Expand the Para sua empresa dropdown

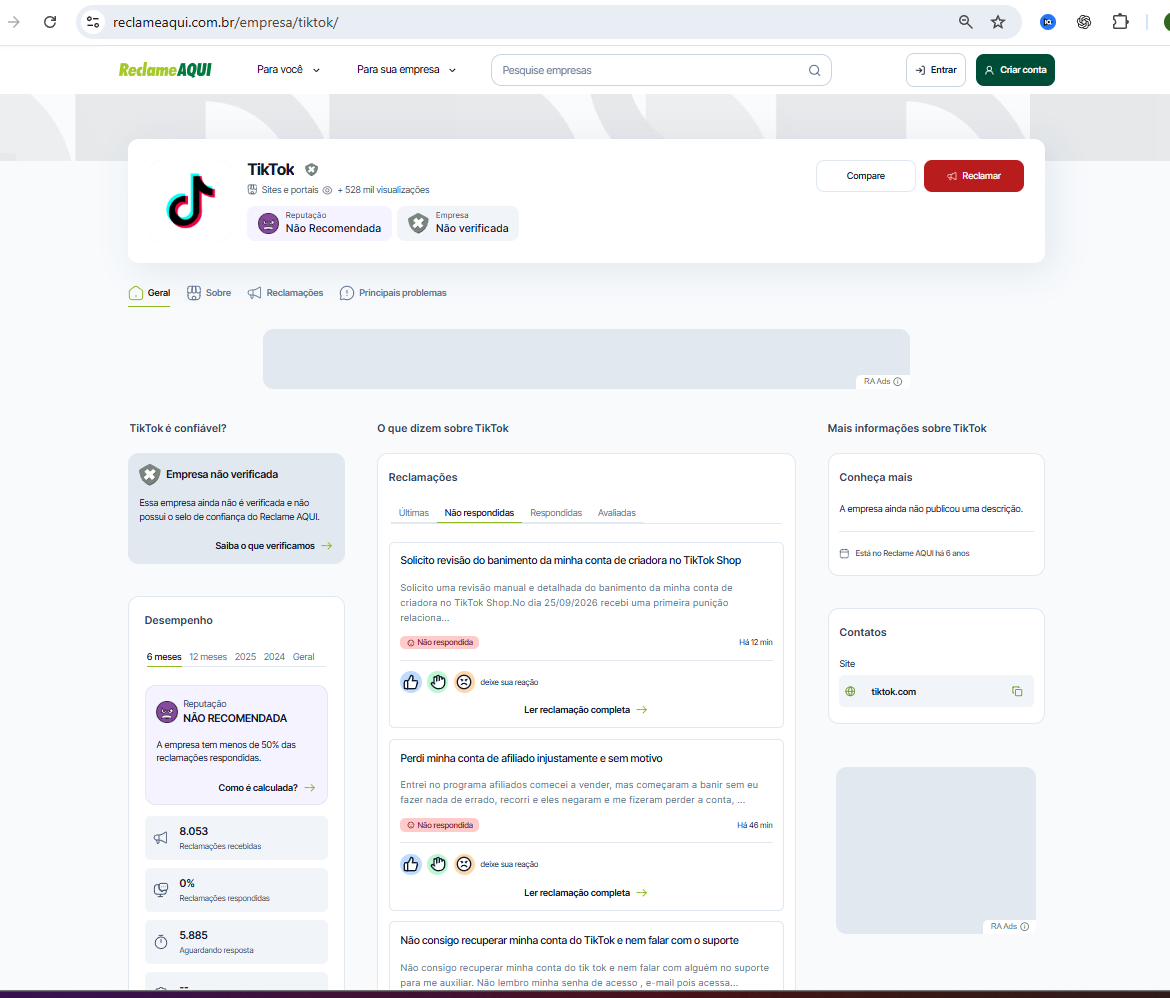406,69
